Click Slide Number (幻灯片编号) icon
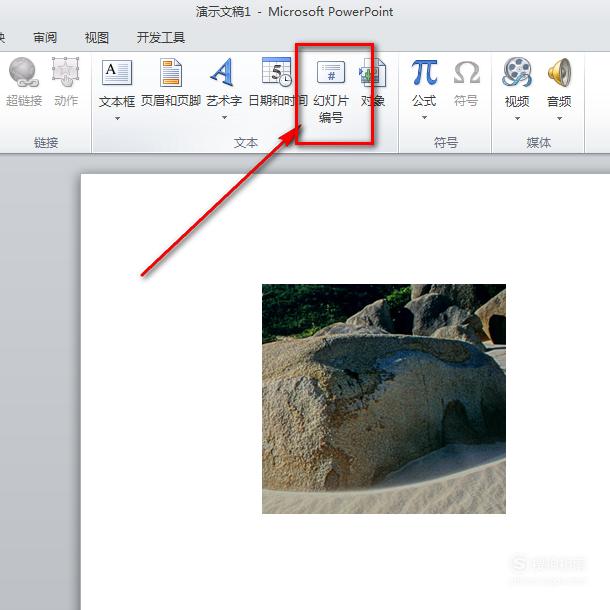This screenshot has width=610, height=610. click(x=331, y=72)
